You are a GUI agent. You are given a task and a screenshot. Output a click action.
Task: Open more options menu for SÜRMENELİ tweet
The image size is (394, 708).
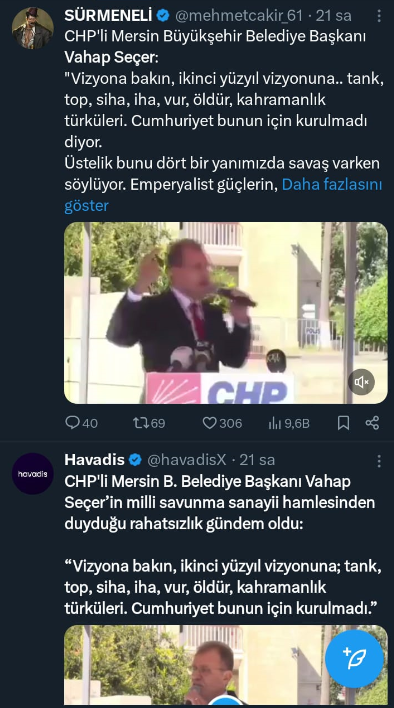tap(379, 16)
